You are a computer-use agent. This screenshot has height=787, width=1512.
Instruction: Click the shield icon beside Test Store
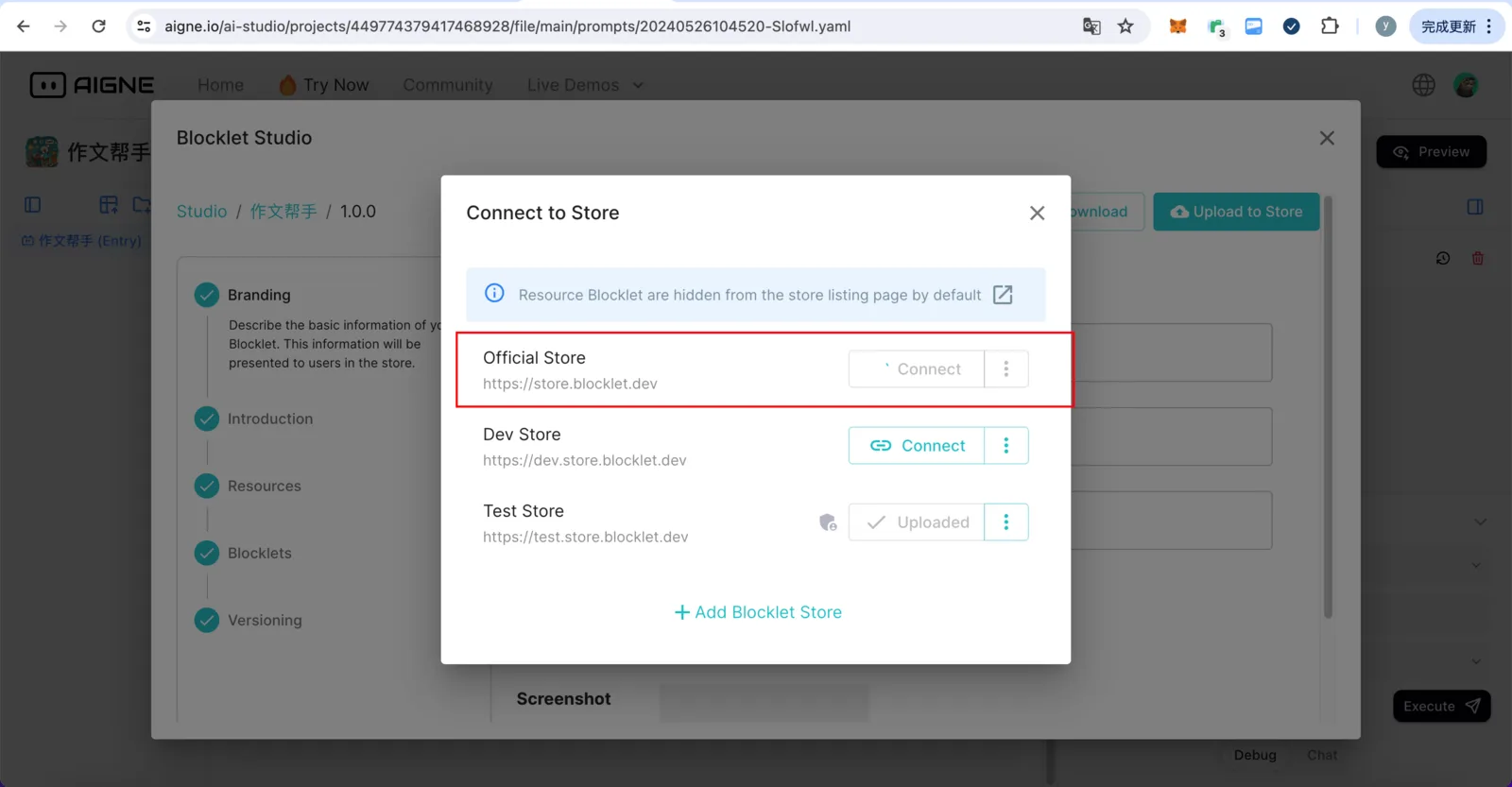[828, 522]
